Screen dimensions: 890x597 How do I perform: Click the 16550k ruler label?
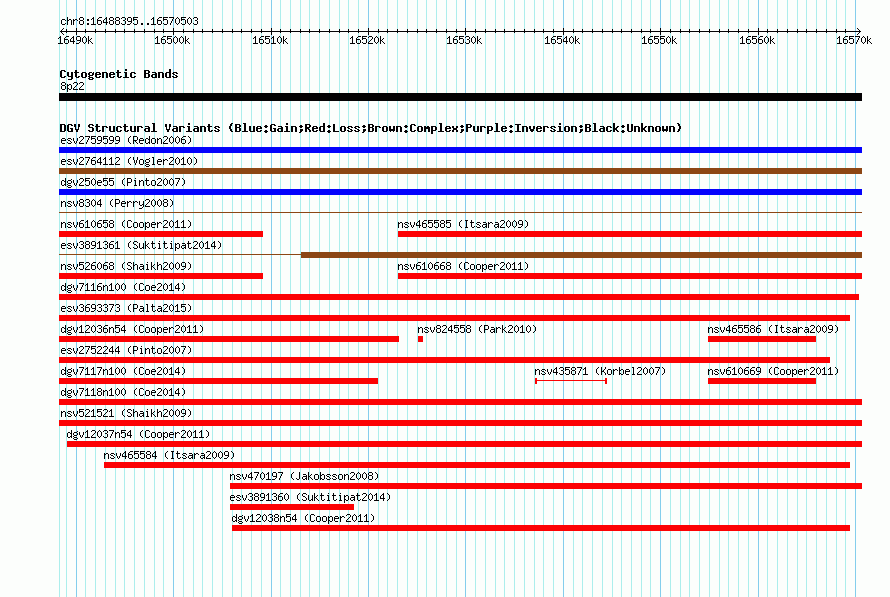tap(659, 40)
